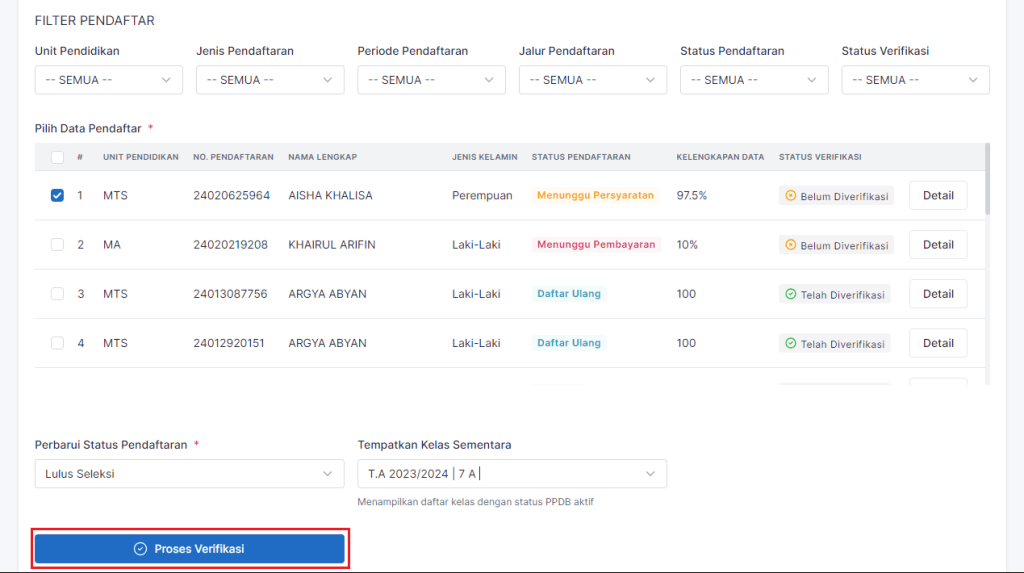Open Perbarui Status Pendaftaran dropdown
The image size is (1024, 573).
pos(189,474)
